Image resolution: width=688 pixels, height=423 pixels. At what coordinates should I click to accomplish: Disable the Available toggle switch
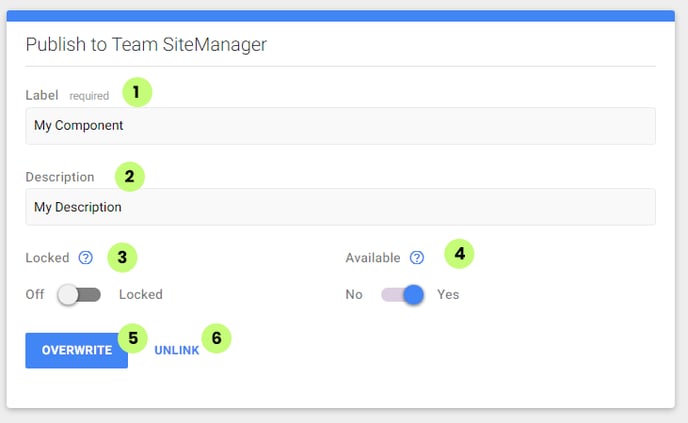pos(402,294)
